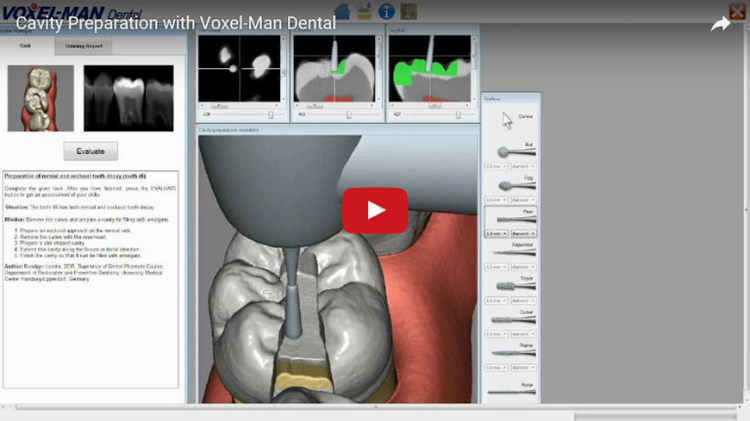Open the Cutter size dropdown

pos(496,334)
